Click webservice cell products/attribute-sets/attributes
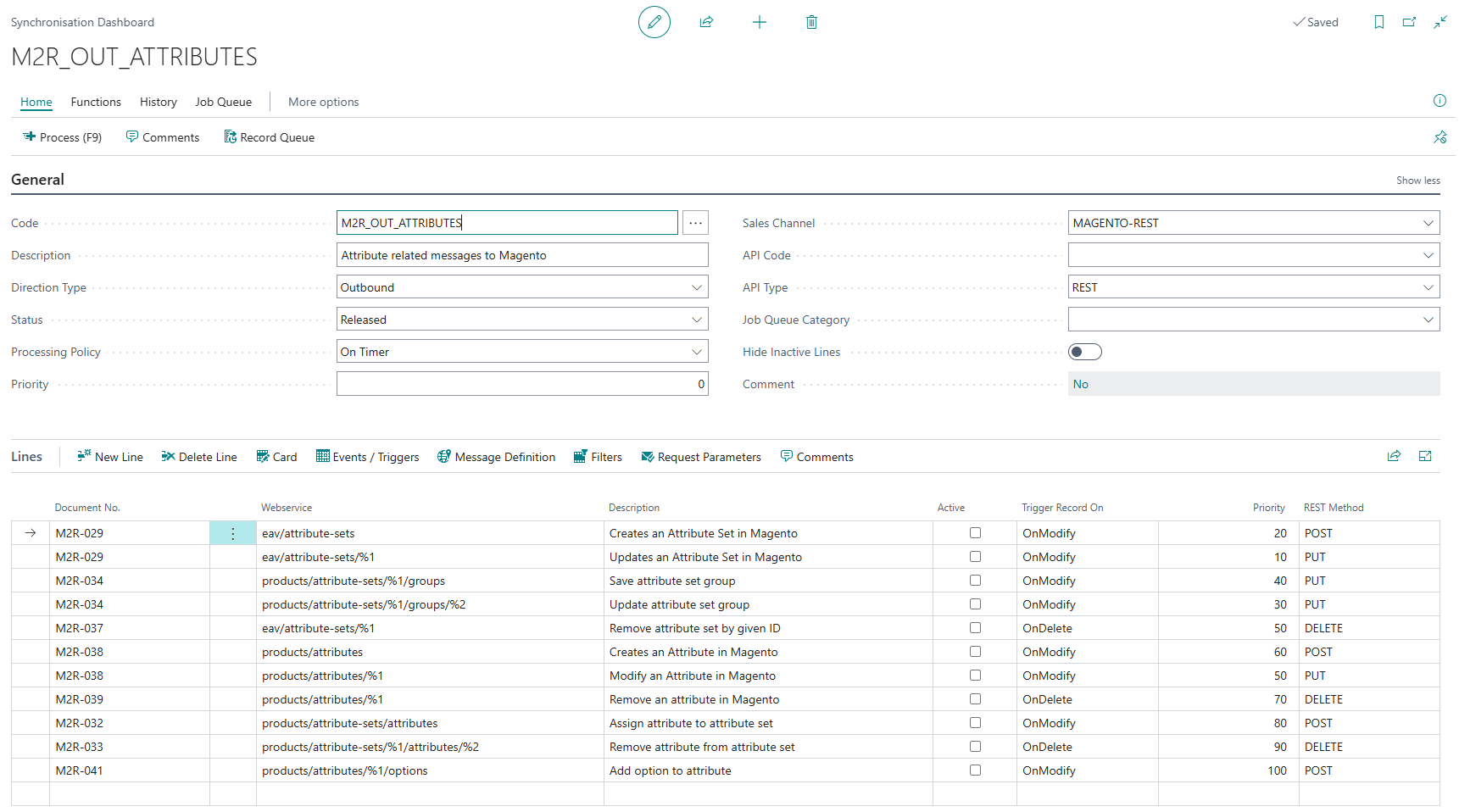This screenshot has height=812, width=1459. pyautogui.click(x=430, y=723)
